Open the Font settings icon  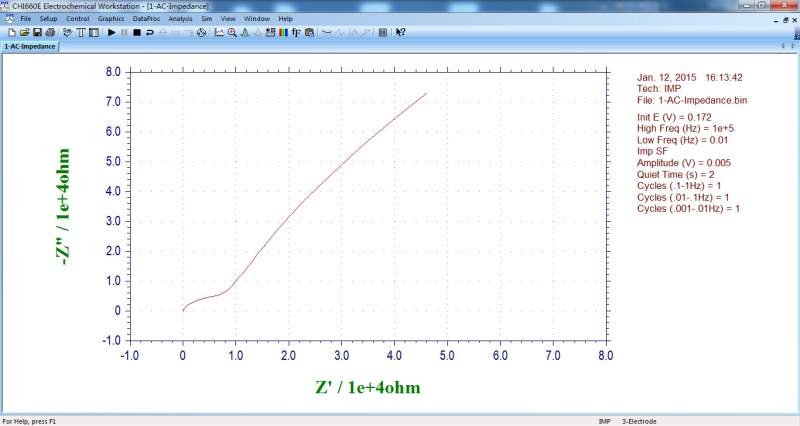coord(296,32)
